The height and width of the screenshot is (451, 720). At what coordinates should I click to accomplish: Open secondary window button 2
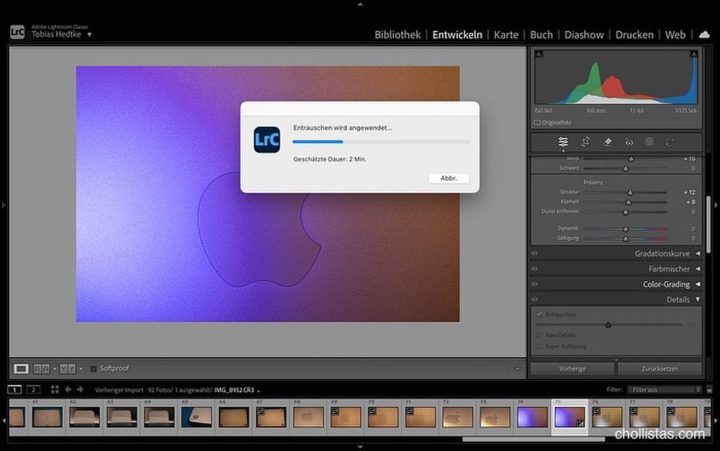point(33,390)
